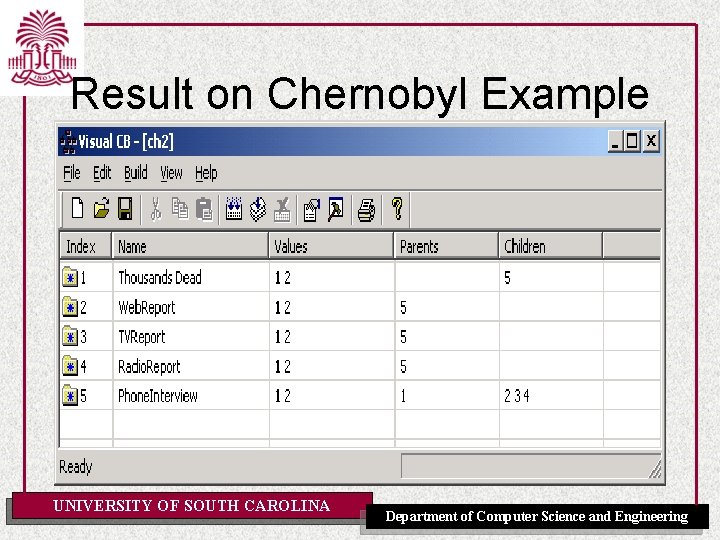Click the hammer build toolbar icon
The height and width of the screenshot is (540, 720).
pos(336,209)
